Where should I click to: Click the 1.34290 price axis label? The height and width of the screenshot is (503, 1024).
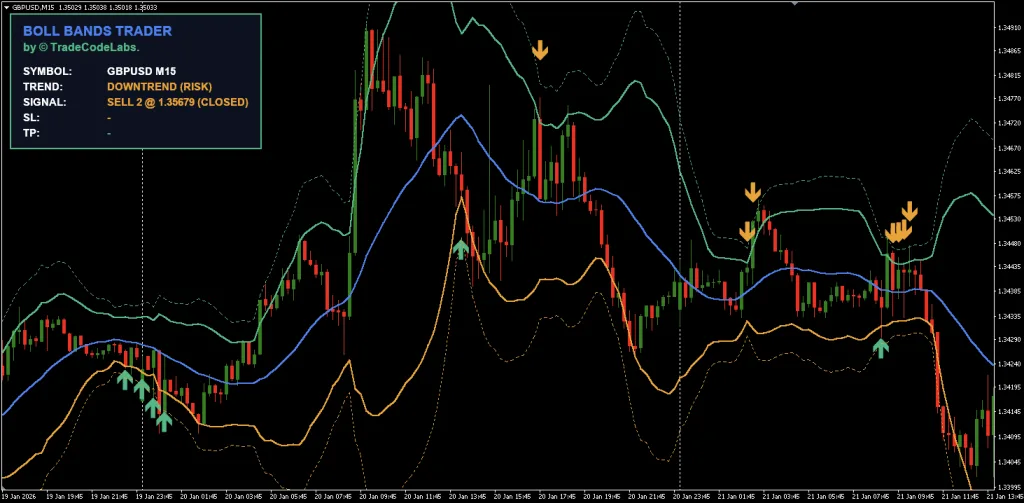[x=1010, y=340]
